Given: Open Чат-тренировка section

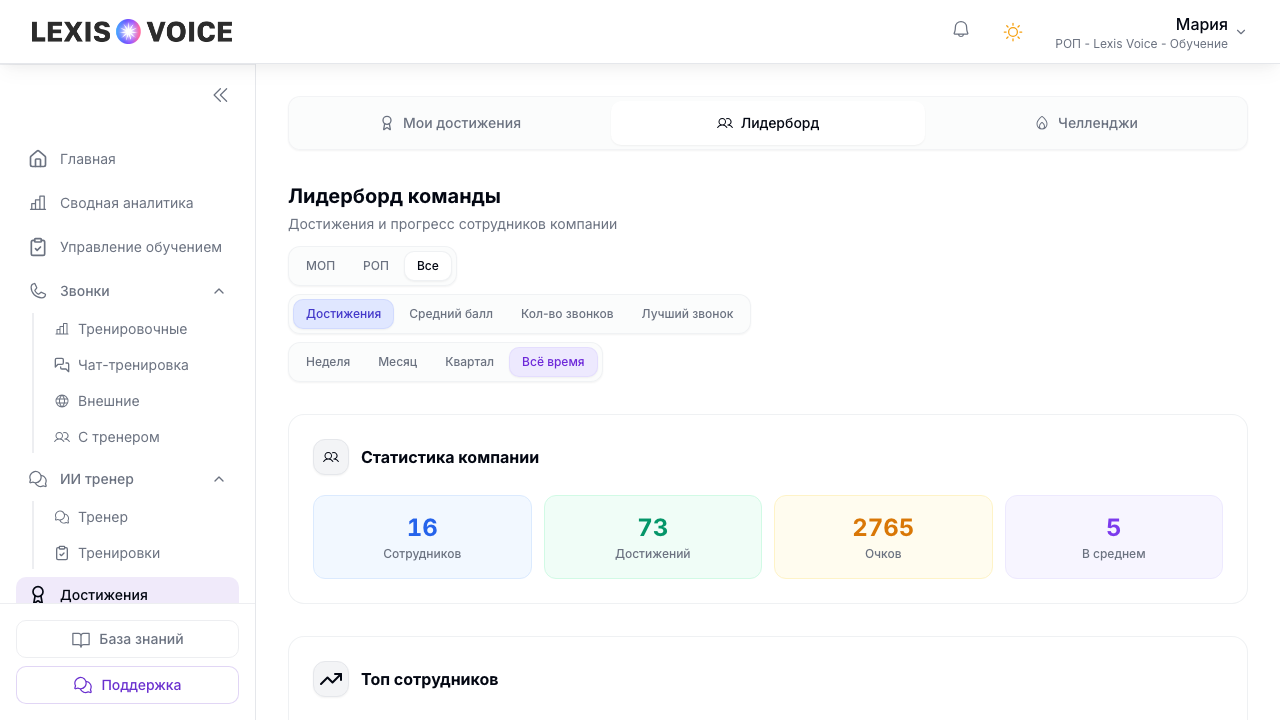Looking at the screenshot, I should [140, 365].
